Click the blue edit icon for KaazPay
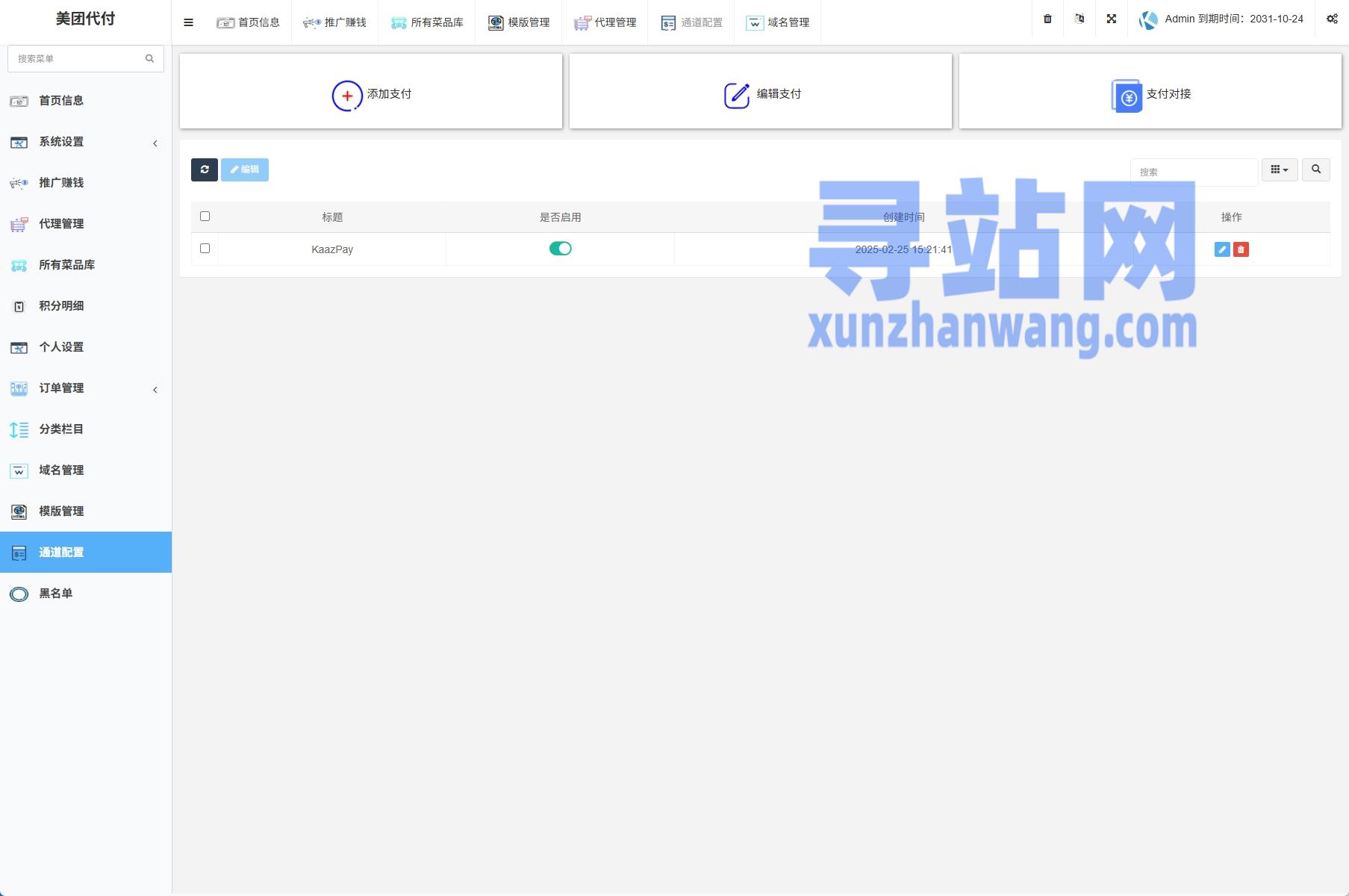 click(x=1222, y=249)
